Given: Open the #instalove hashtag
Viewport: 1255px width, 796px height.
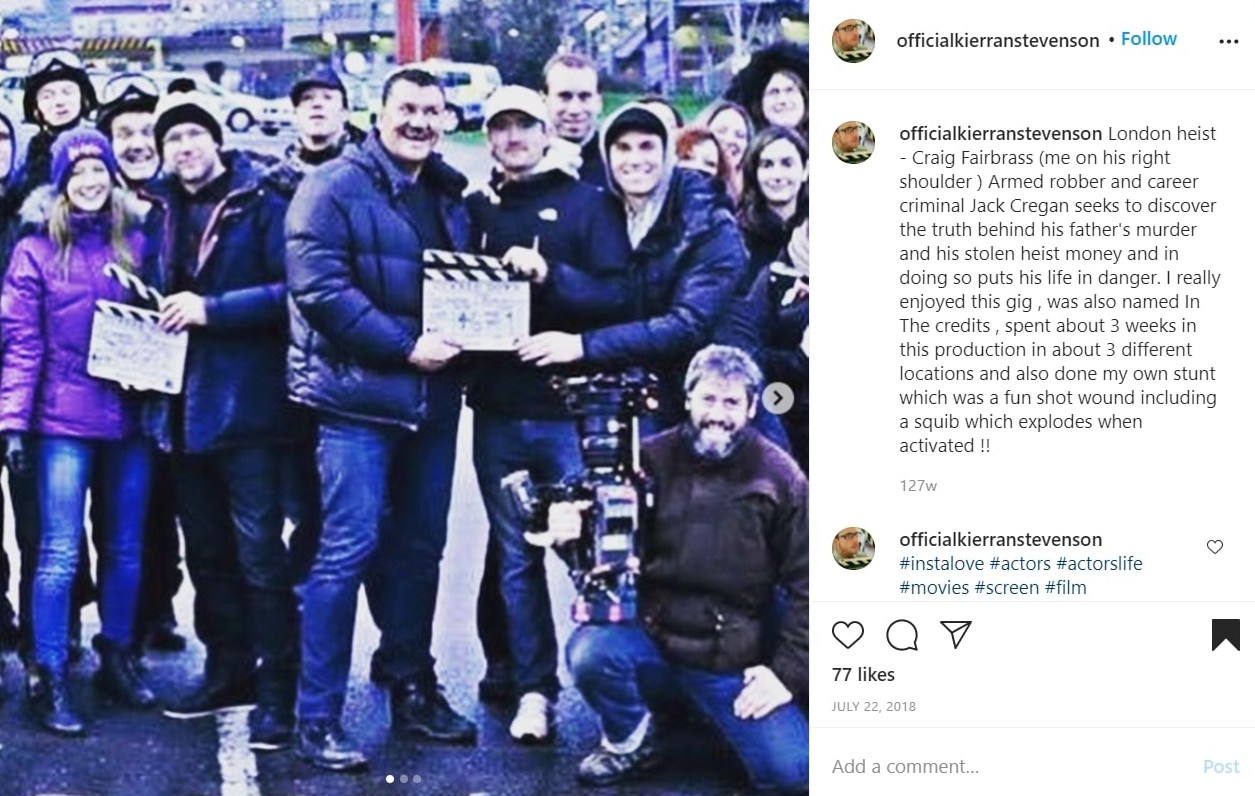Looking at the screenshot, I should 942,563.
